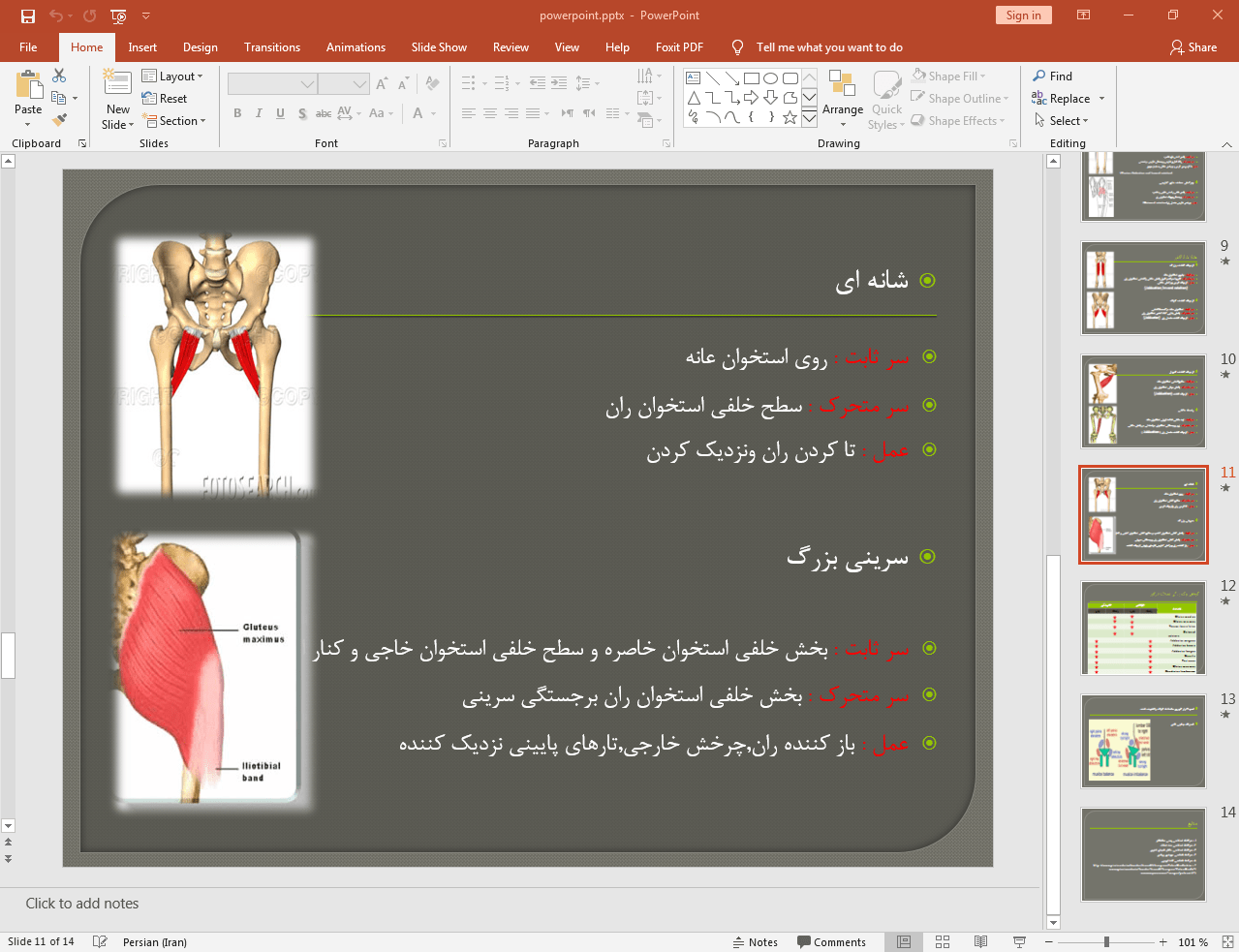This screenshot has height=952, width=1239.
Task: Open the Slide Show tab
Action: coord(439,47)
